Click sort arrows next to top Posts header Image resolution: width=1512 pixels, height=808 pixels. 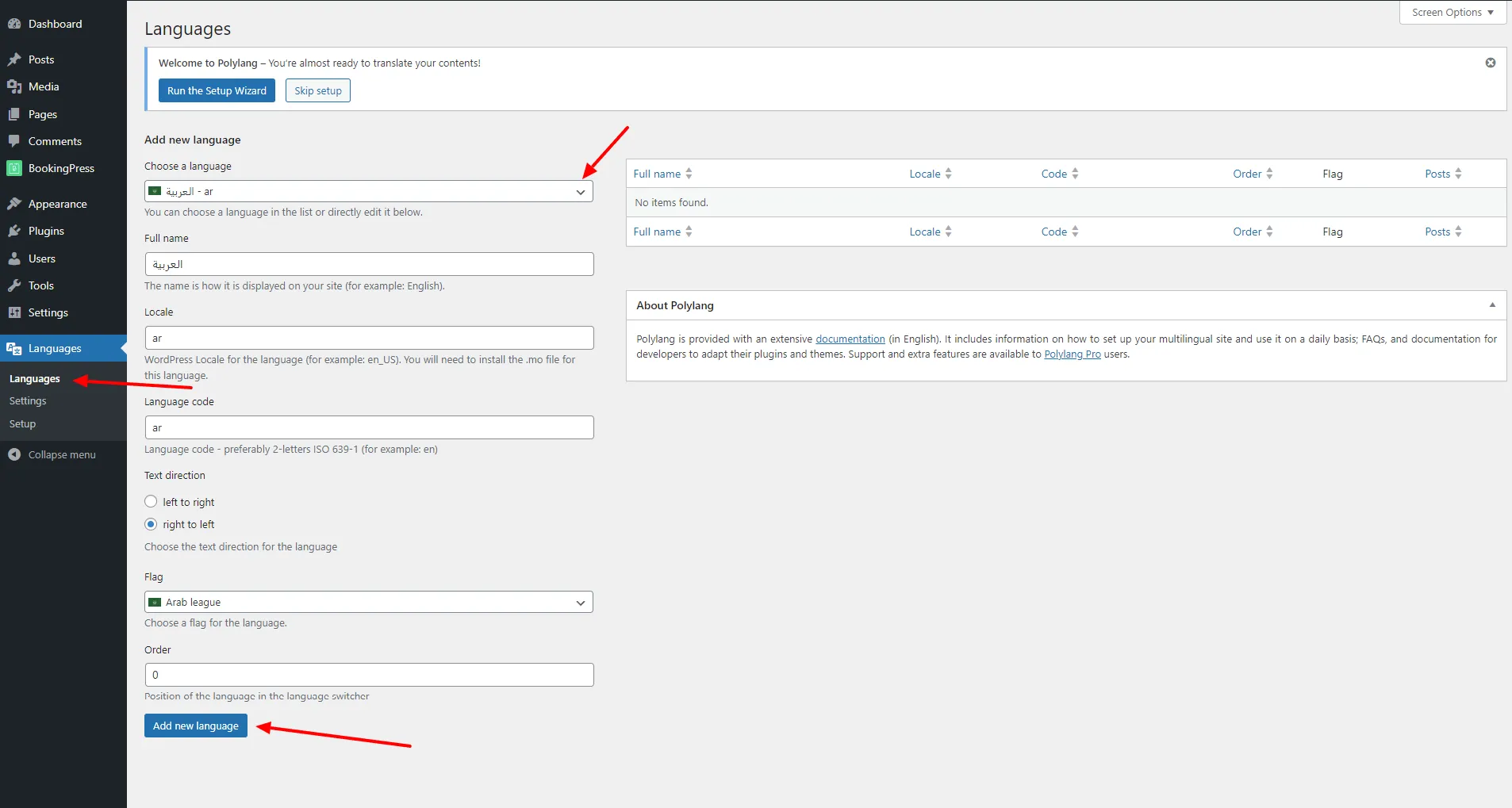(x=1458, y=174)
